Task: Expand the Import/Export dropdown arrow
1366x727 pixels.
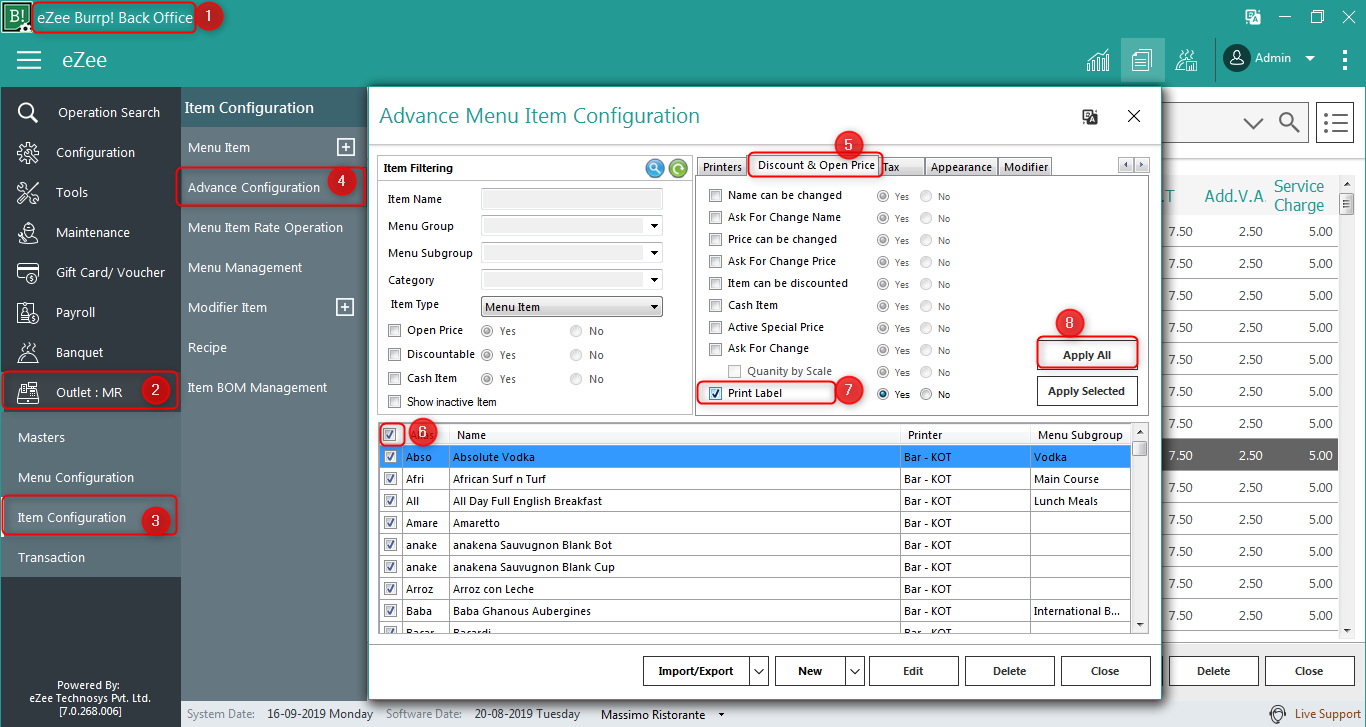Action: (758, 671)
